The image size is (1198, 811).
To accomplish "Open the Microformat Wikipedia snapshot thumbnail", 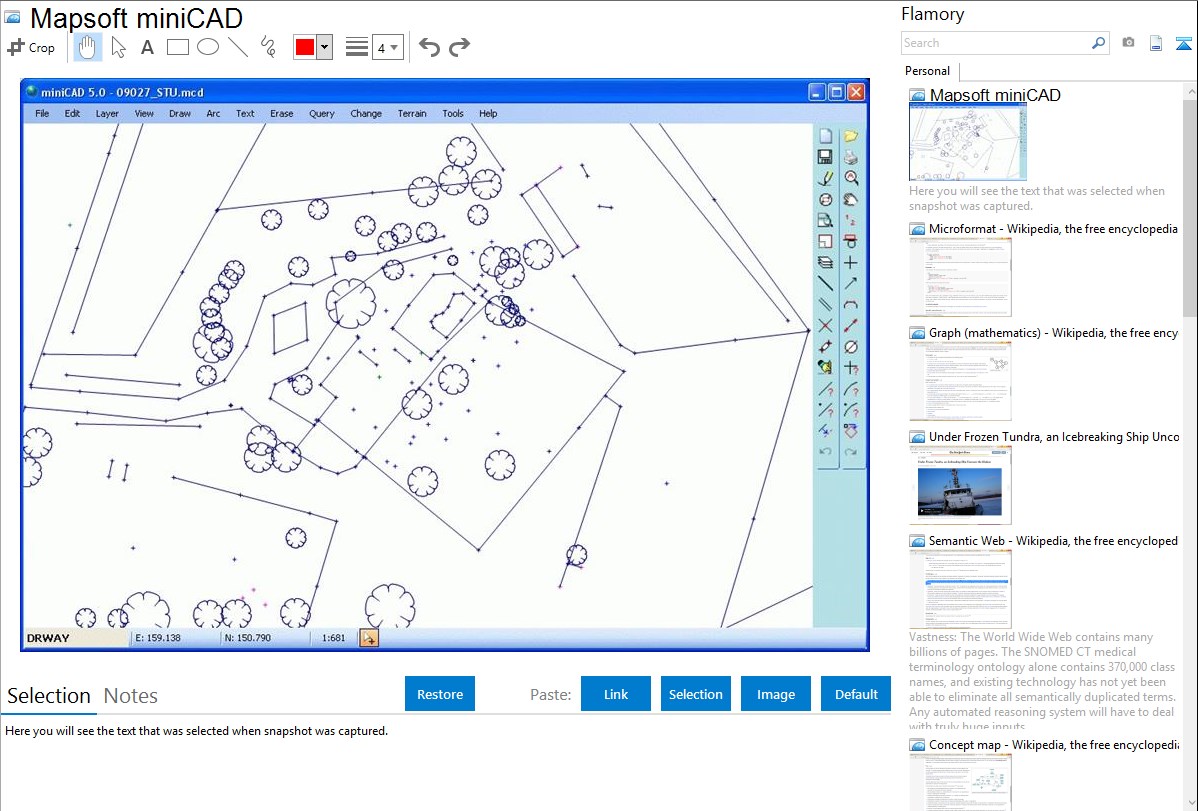I will 960,277.
